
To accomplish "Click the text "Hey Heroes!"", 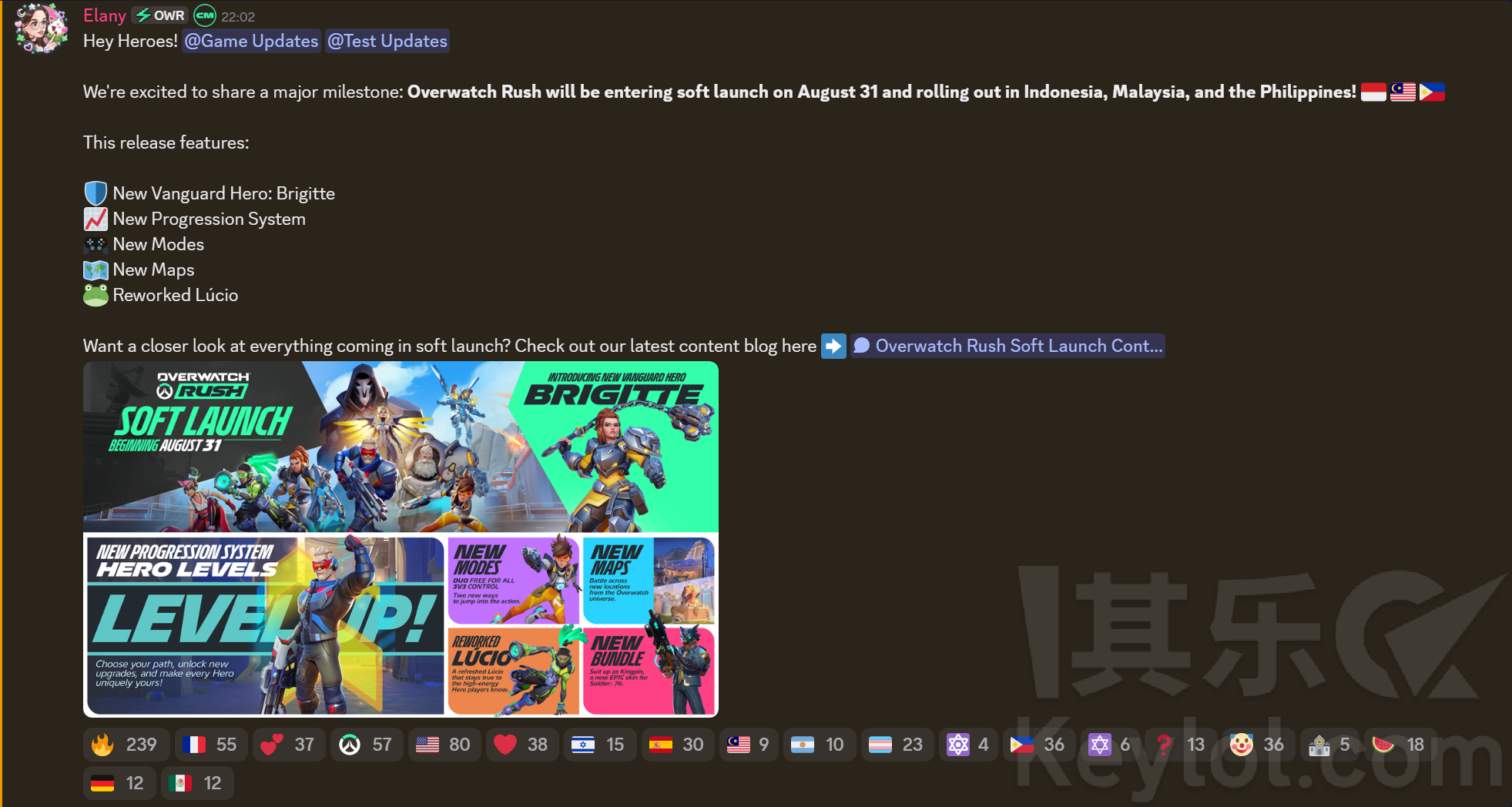I will coord(130,41).
